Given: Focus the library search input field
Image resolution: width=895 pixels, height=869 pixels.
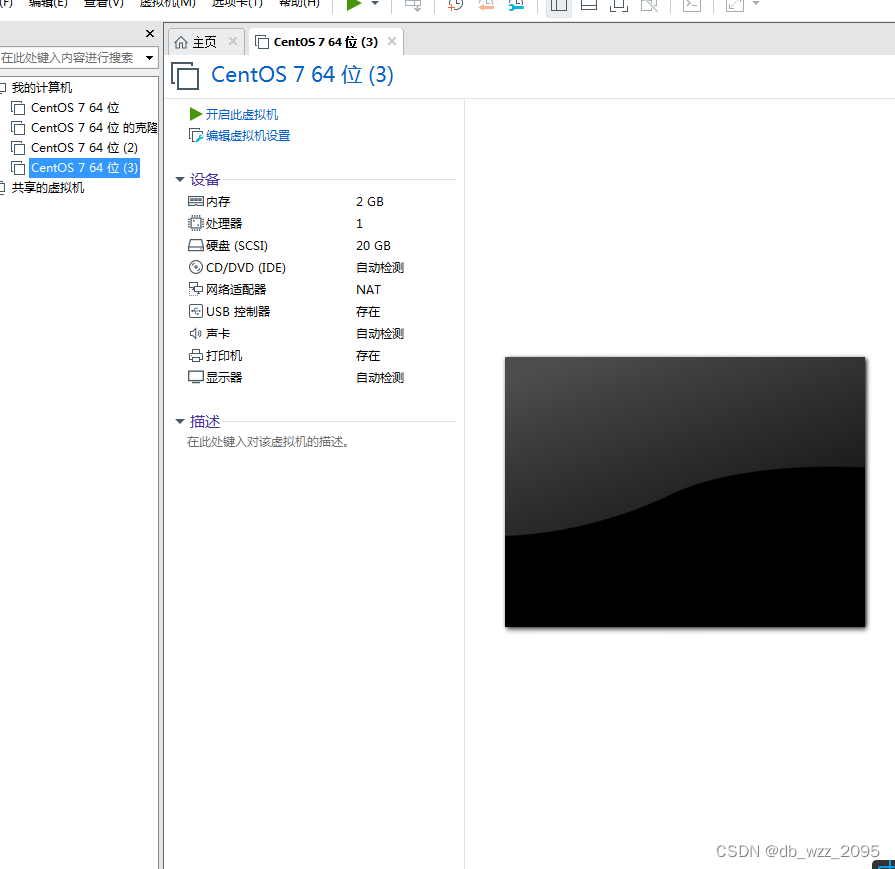Looking at the screenshot, I should pos(70,58).
